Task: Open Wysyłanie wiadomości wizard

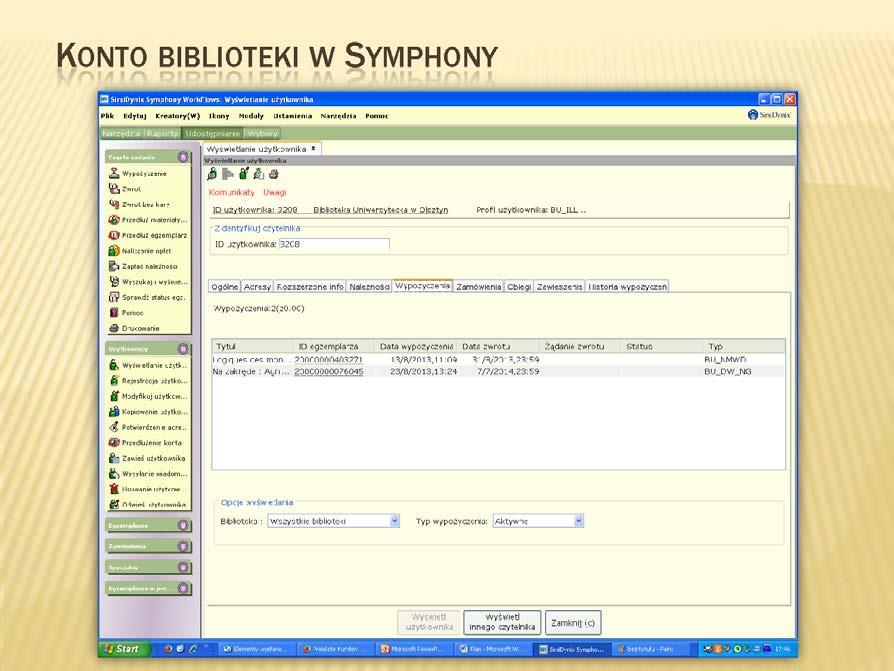Action: pos(148,473)
